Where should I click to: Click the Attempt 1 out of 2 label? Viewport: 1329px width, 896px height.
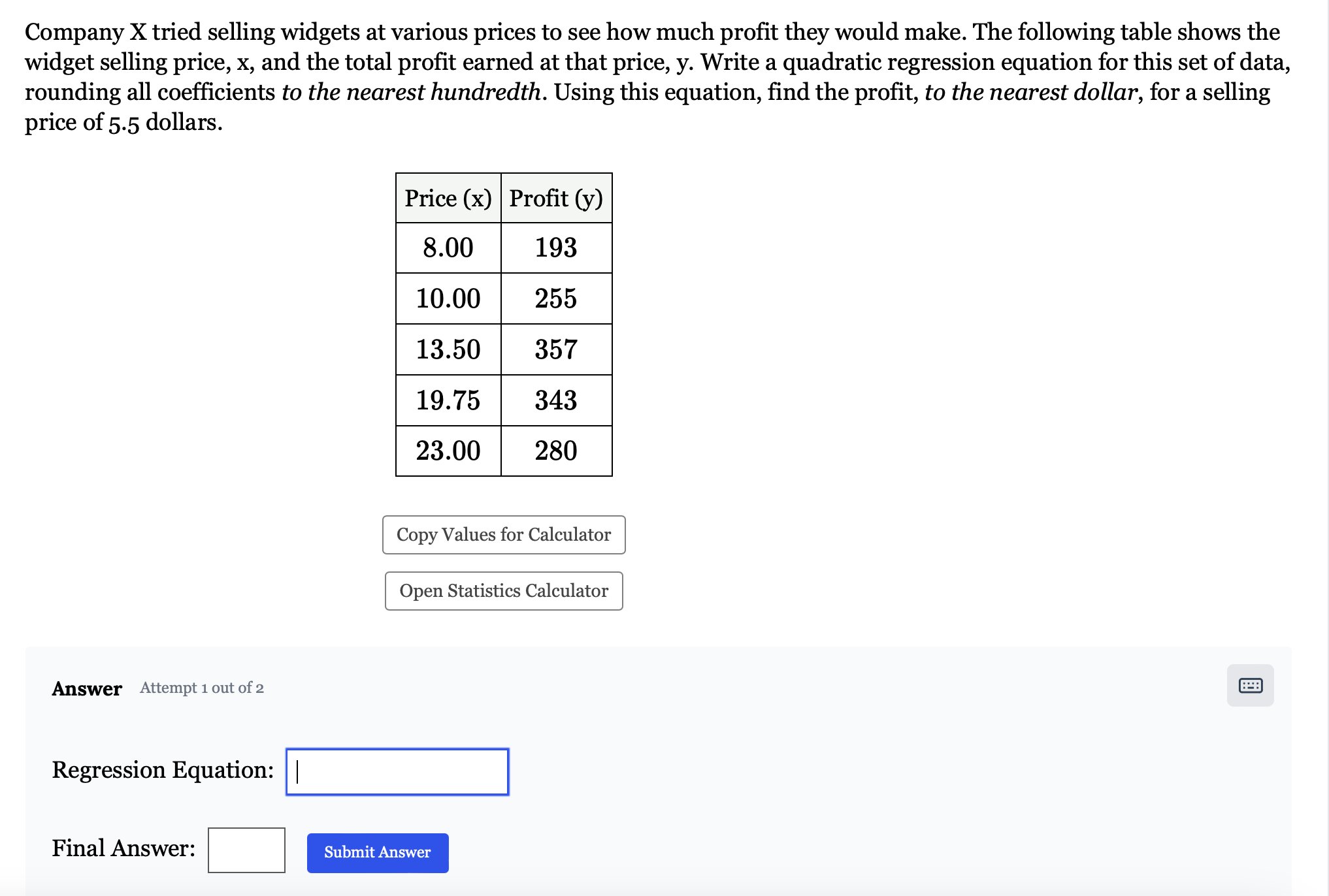[x=201, y=688]
